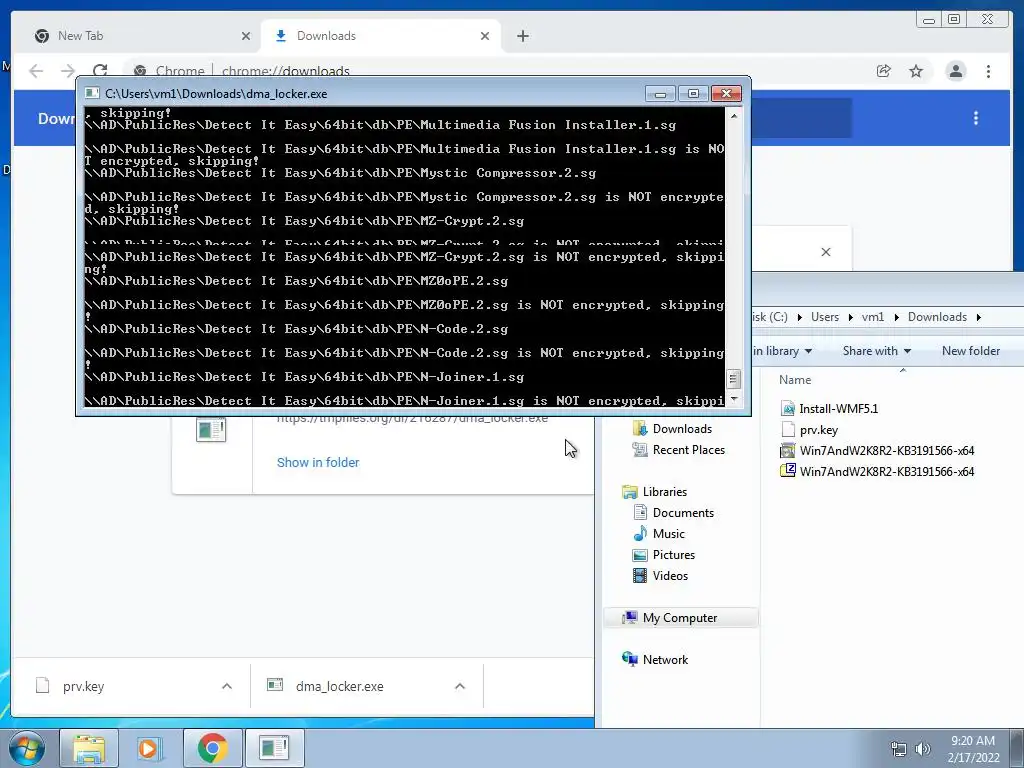Reload the Chrome page
Screen dimensions: 1024x768
click(x=100, y=71)
